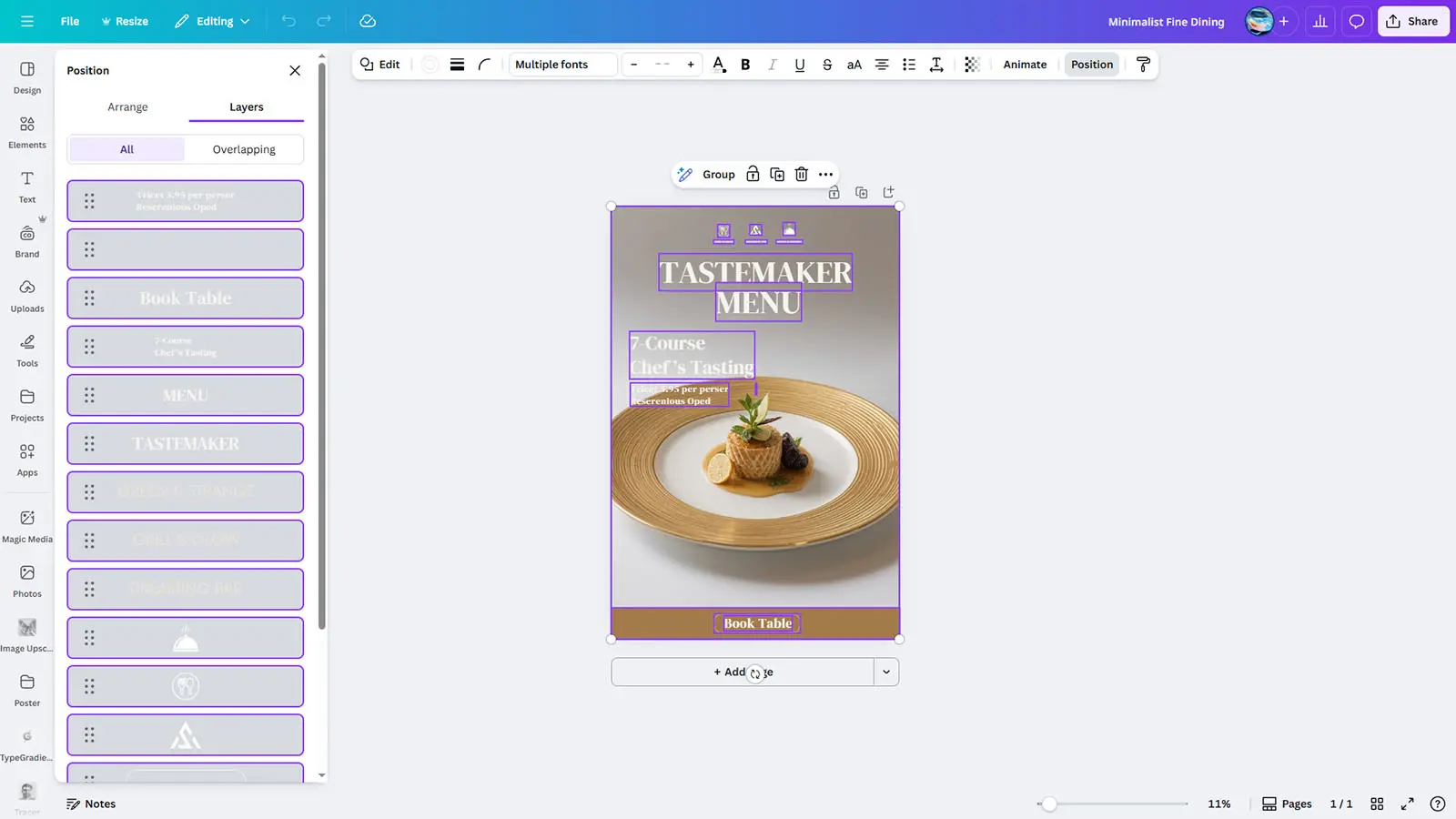Open the text color picker icon
The width and height of the screenshot is (1456, 819).
pyautogui.click(x=719, y=65)
